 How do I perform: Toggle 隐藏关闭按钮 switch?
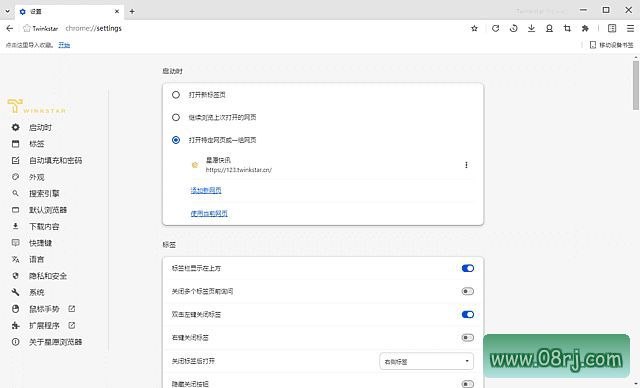(467, 384)
